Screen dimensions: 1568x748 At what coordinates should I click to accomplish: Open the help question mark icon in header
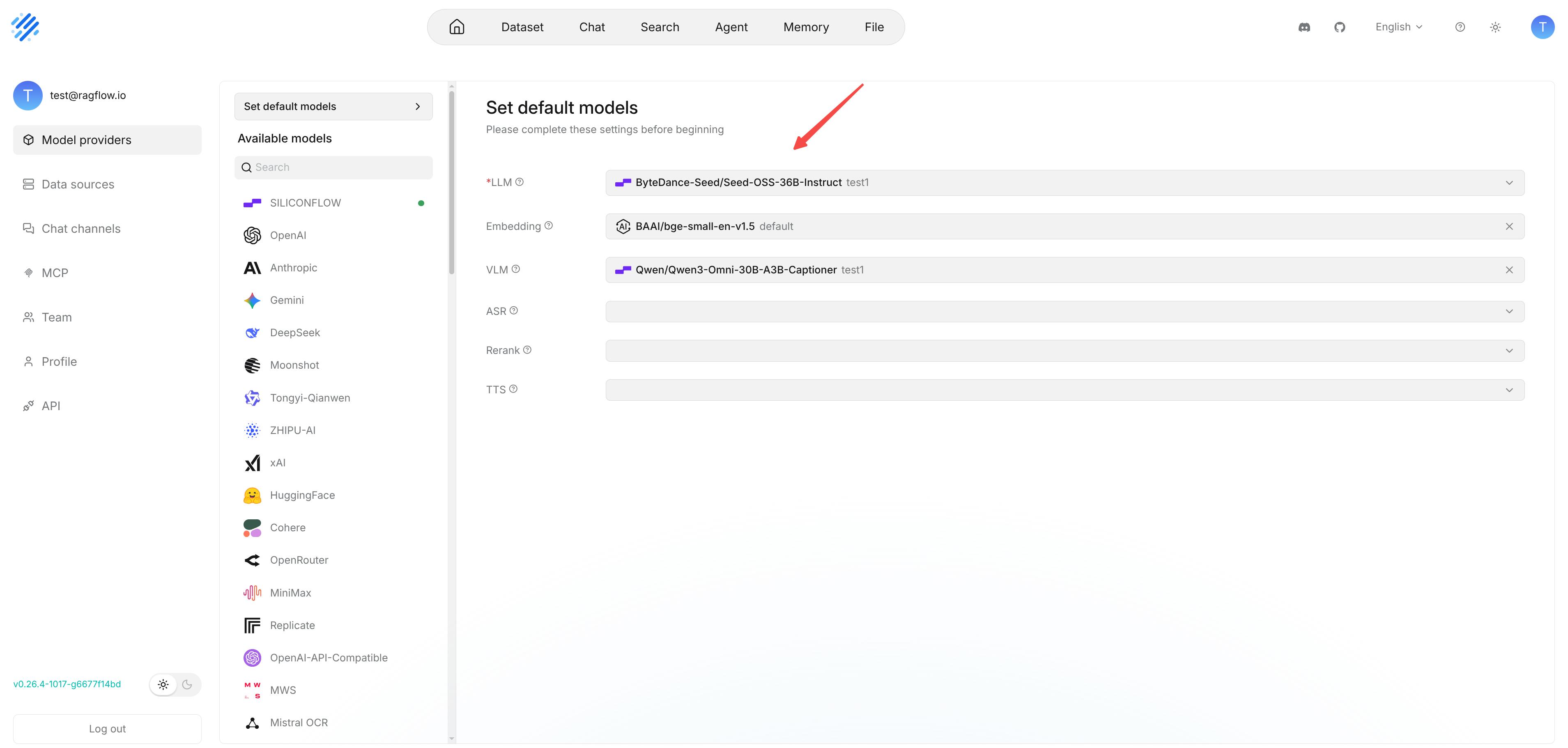[1460, 27]
